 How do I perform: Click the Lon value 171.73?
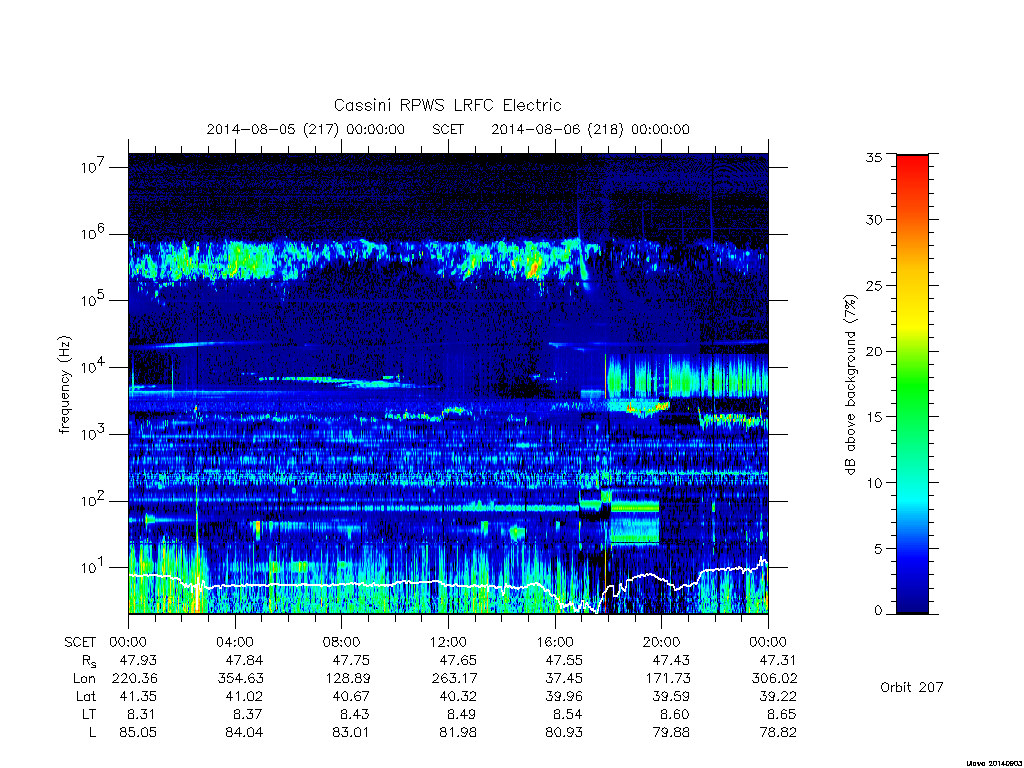[x=667, y=679]
